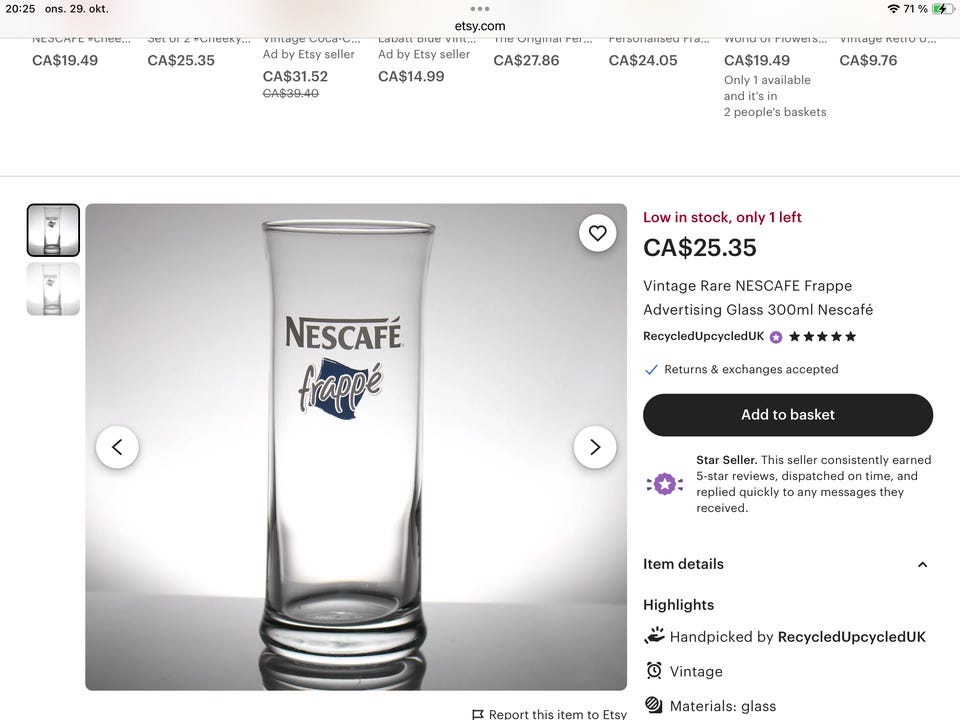Collapse the Item details section
Screen dimensions: 960x720
[x=922, y=564]
